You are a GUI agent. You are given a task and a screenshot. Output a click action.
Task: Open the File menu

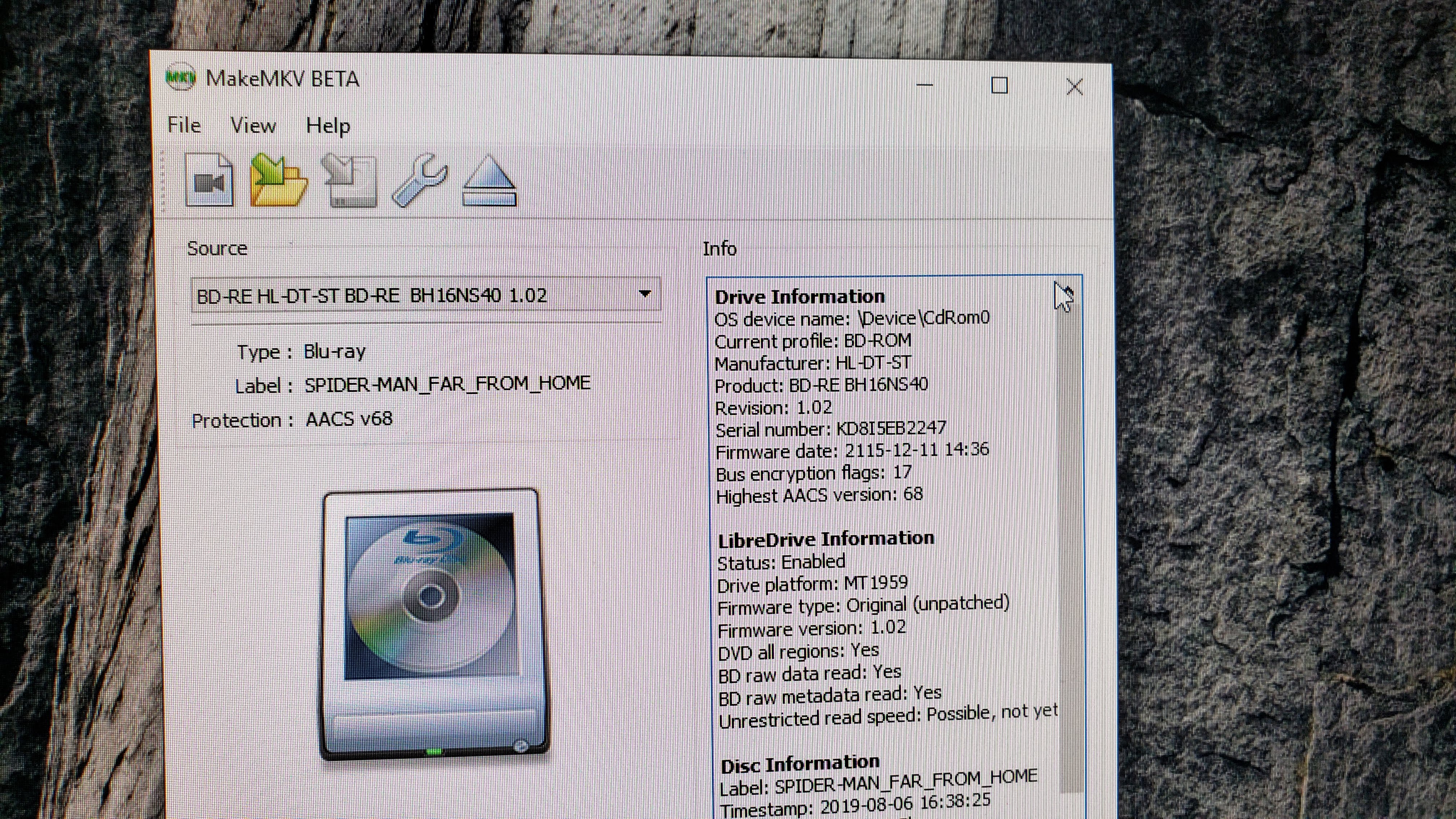184,125
